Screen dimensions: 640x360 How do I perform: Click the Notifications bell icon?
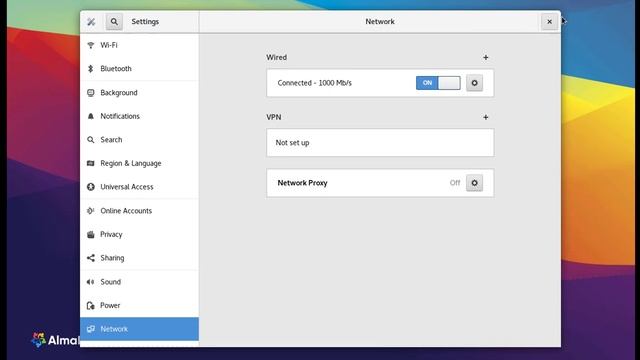point(91,116)
